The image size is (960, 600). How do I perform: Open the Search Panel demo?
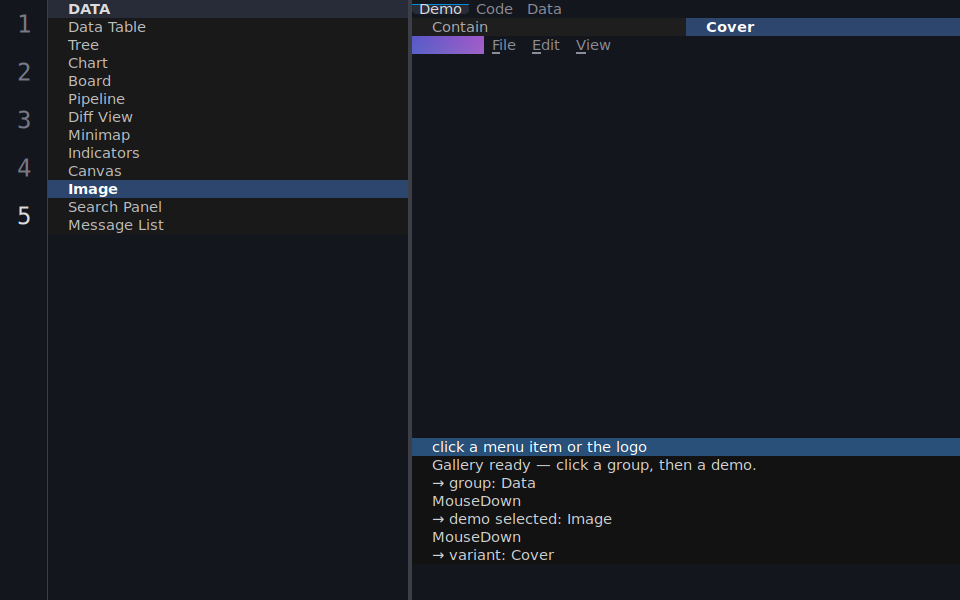228,207
